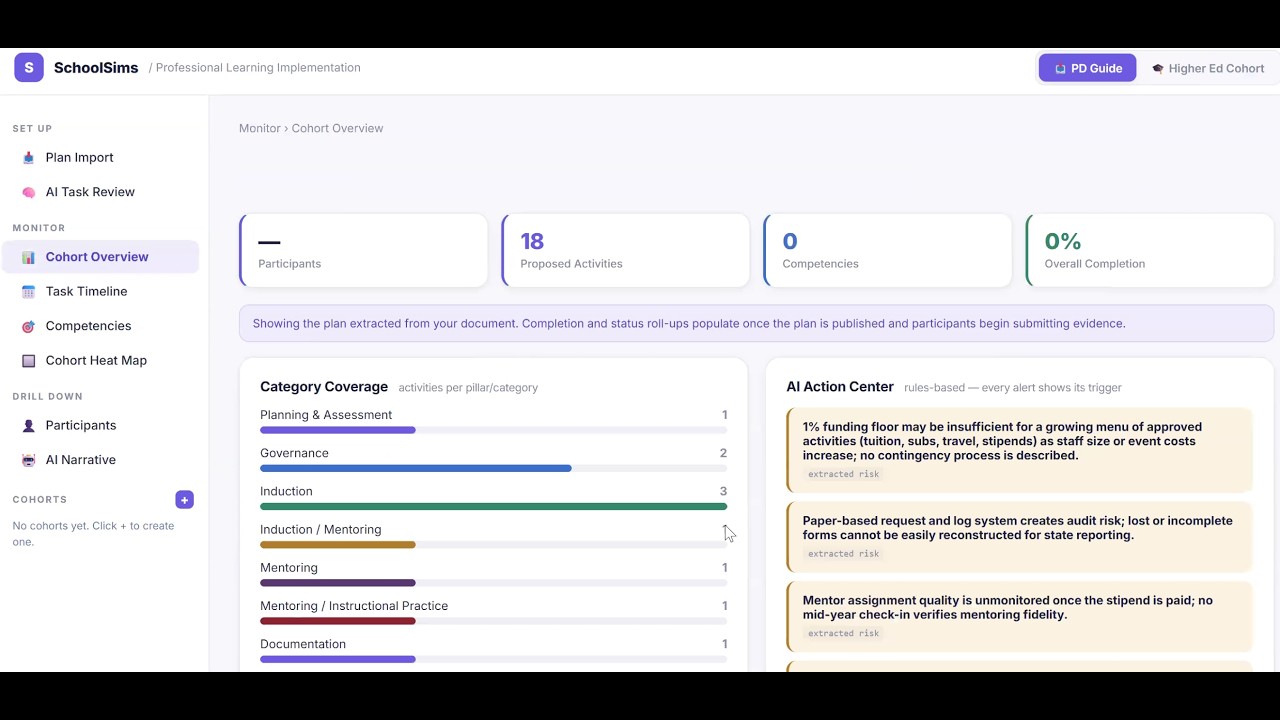The height and width of the screenshot is (720, 1280).
Task: Select the 1% funding floor risk alert
Action: pos(1019,450)
